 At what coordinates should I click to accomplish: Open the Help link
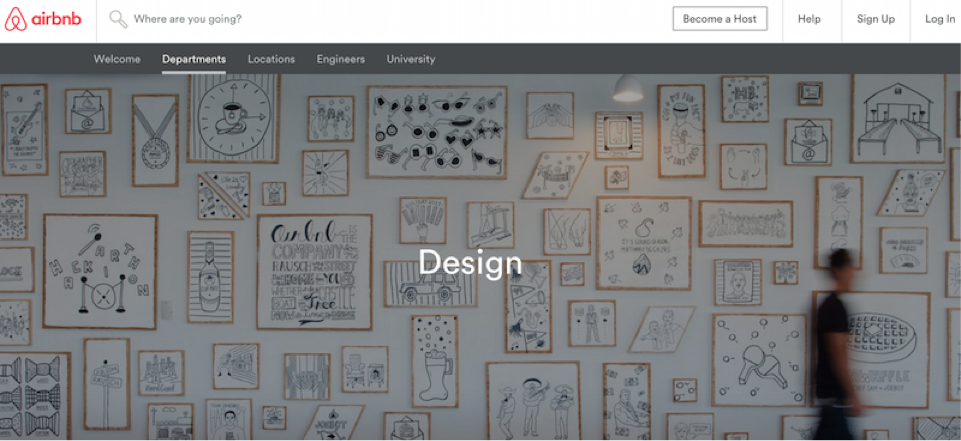click(809, 19)
